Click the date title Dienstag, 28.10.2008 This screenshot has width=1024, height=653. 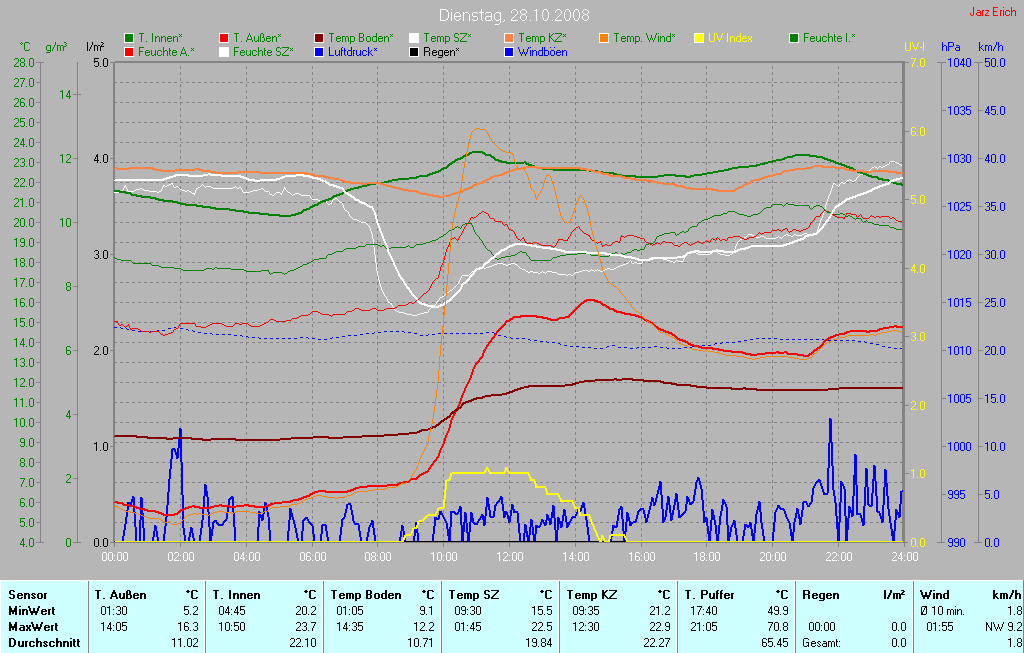(514, 16)
